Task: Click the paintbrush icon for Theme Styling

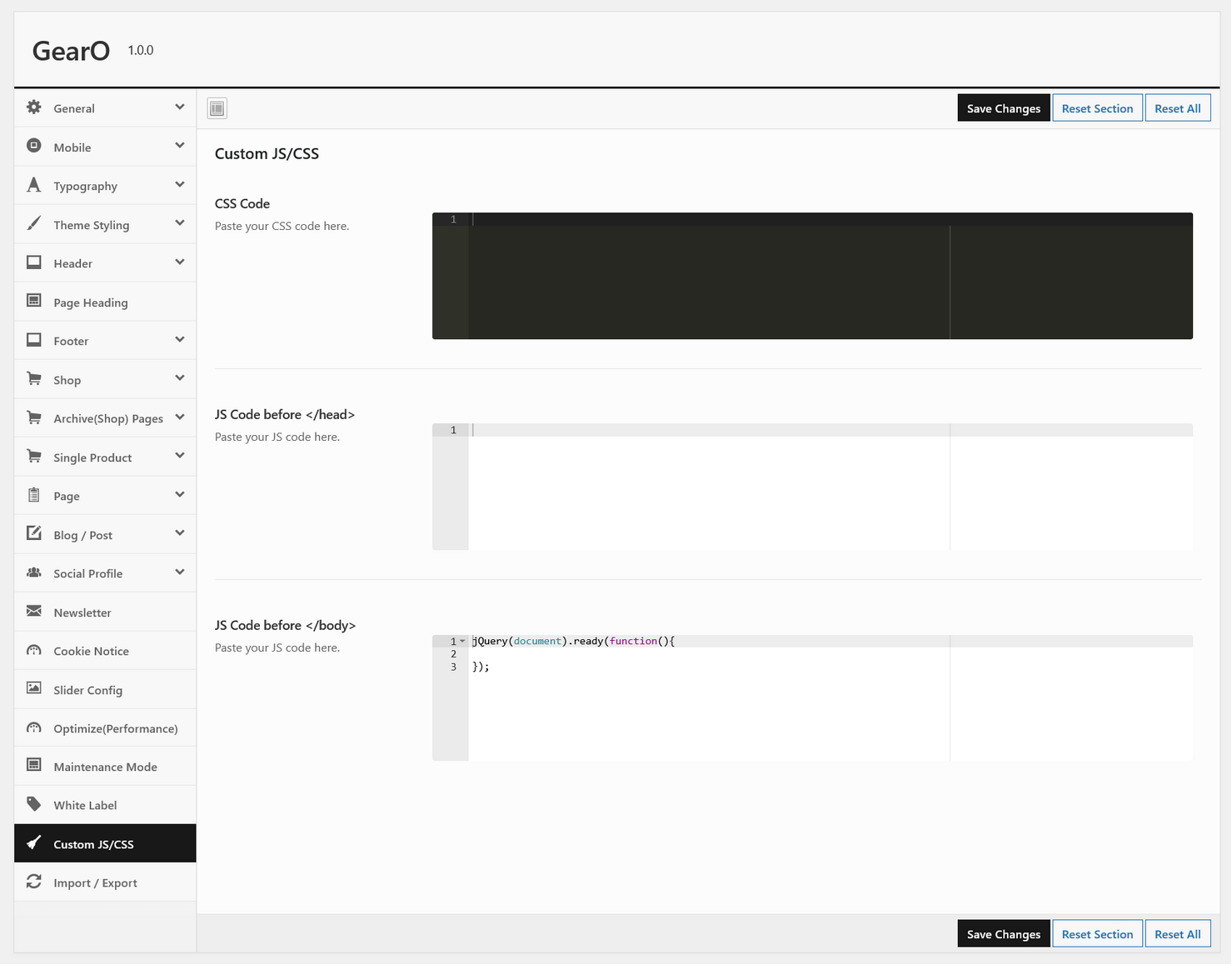Action: (34, 223)
